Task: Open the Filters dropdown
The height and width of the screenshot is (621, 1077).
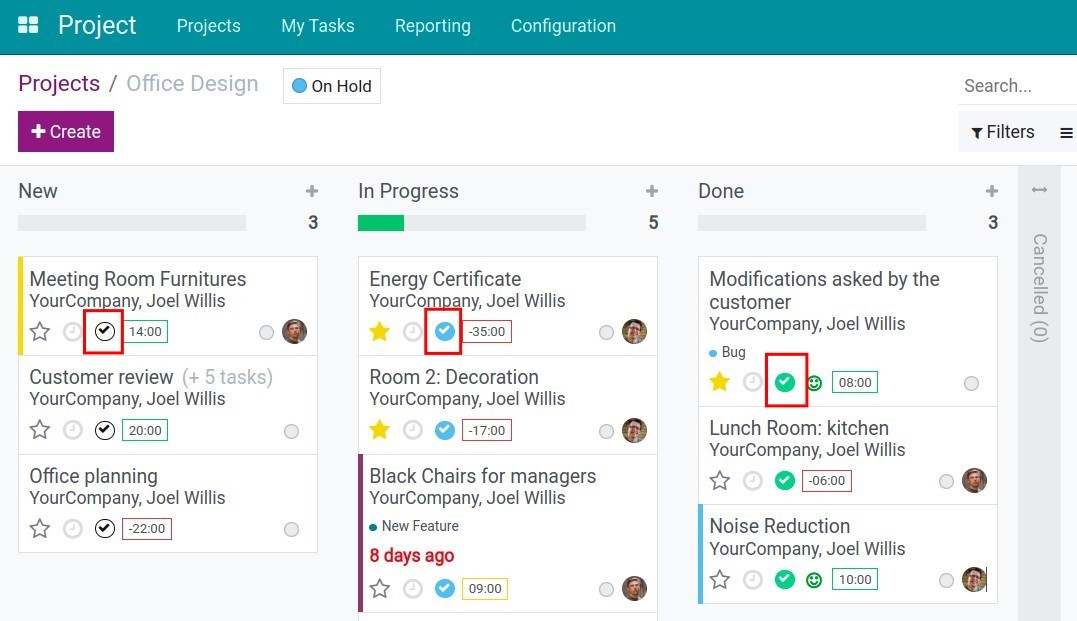Action: point(1003,132)
